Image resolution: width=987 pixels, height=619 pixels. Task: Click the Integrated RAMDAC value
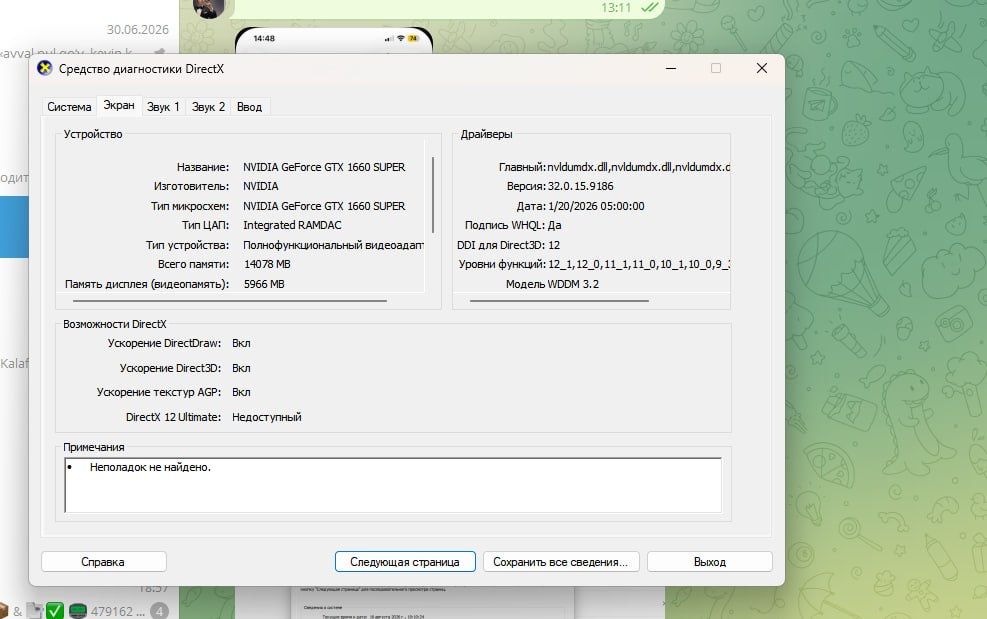[x=292, y=225]
